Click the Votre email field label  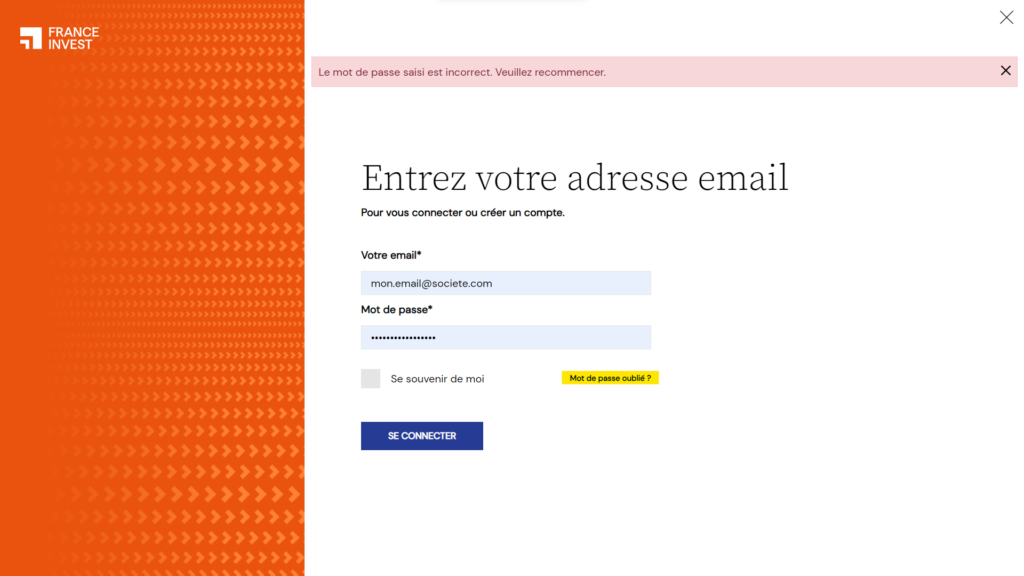391,255
